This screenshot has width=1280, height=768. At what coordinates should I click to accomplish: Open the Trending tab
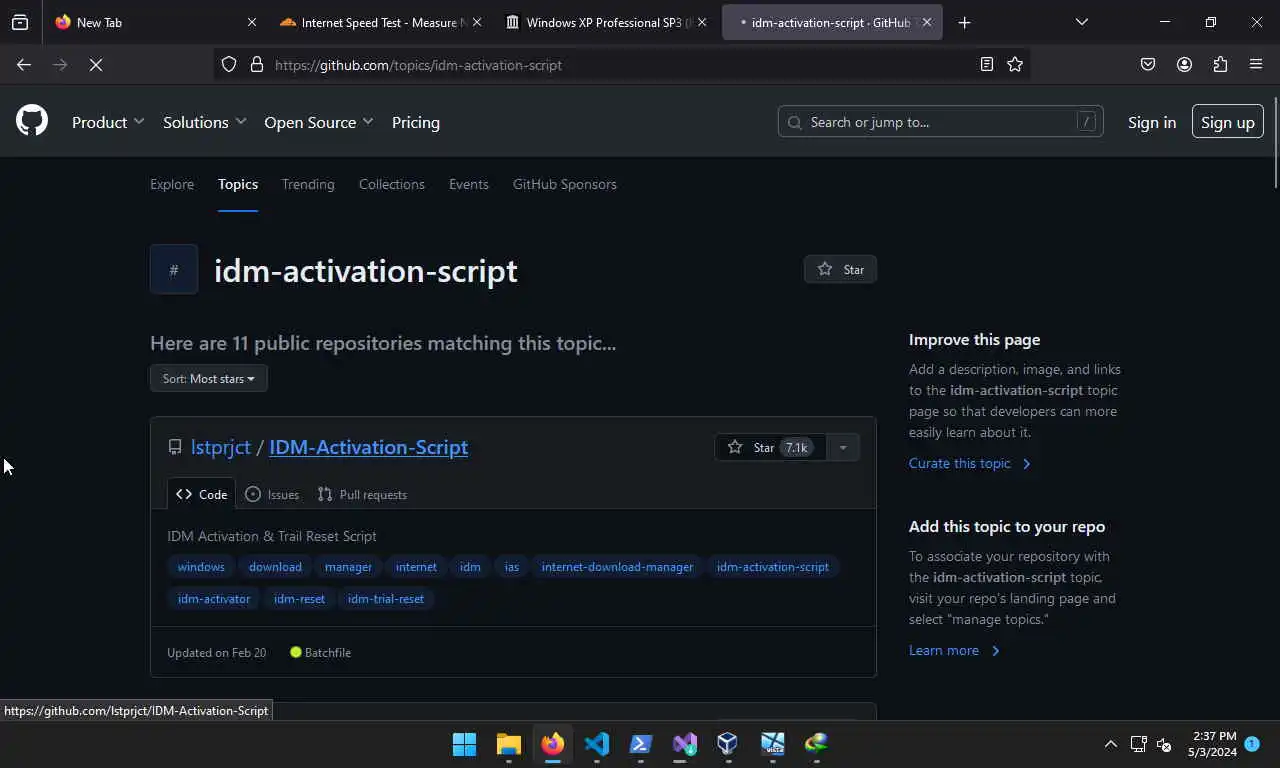coord(308,184)
